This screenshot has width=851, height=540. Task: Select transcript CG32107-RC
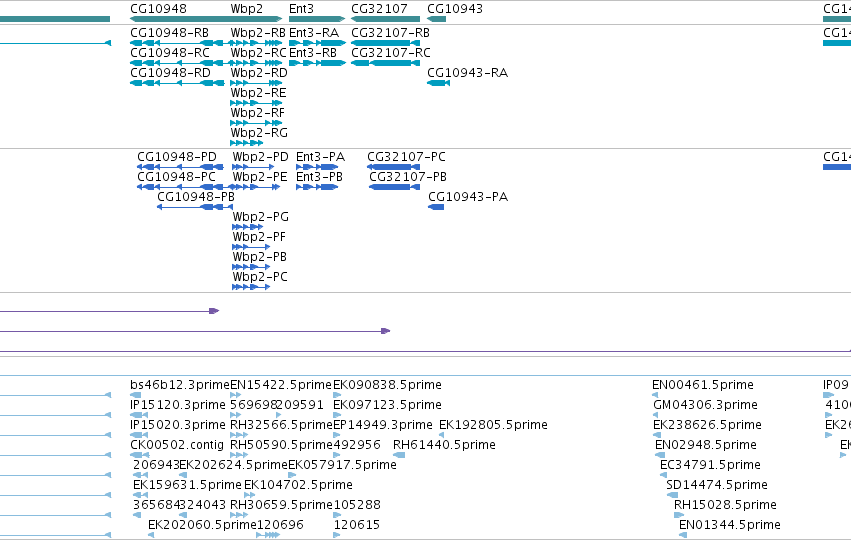[x=391, y=53]
